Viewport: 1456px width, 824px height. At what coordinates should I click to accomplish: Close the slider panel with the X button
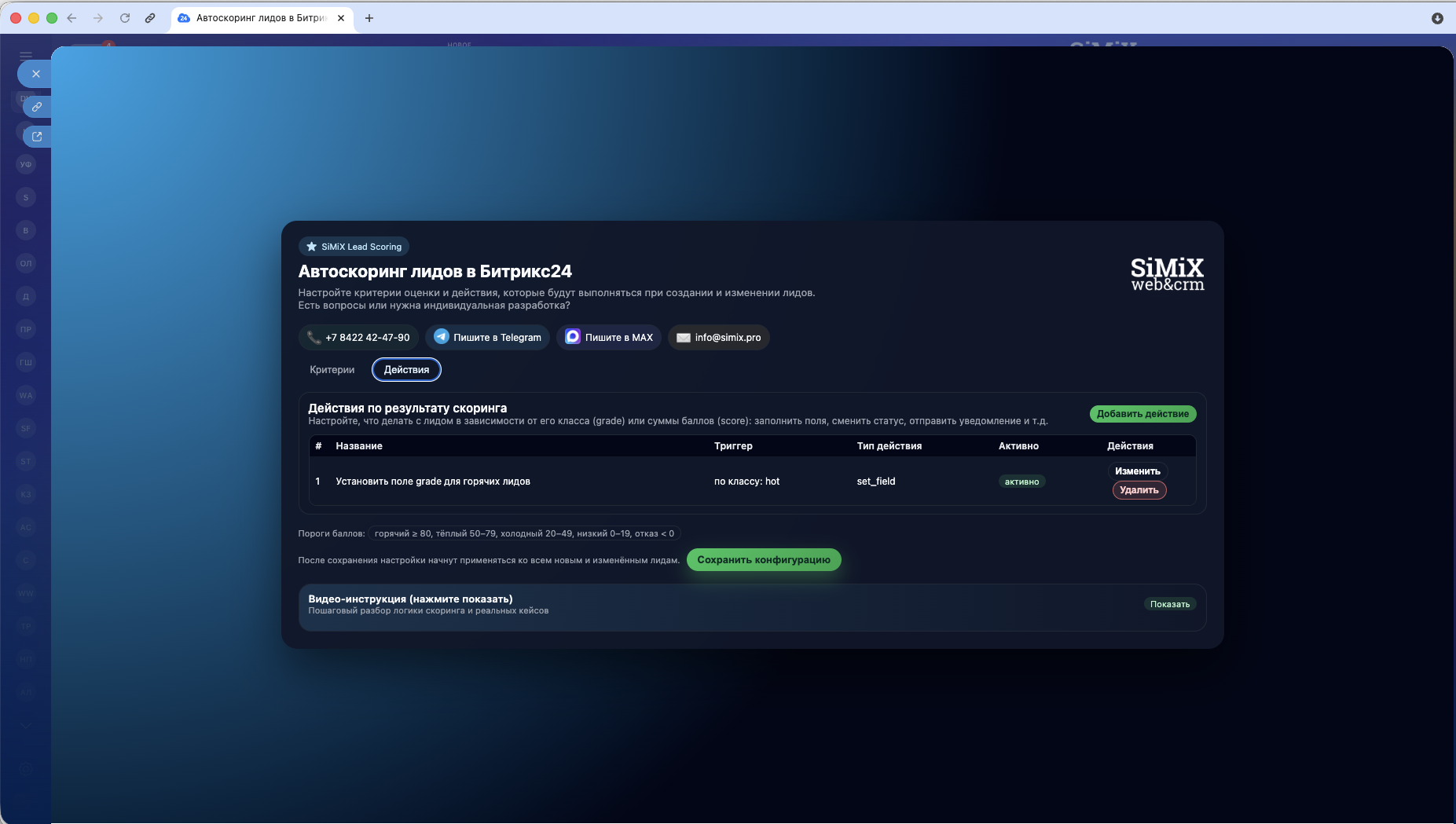[35, 74]
